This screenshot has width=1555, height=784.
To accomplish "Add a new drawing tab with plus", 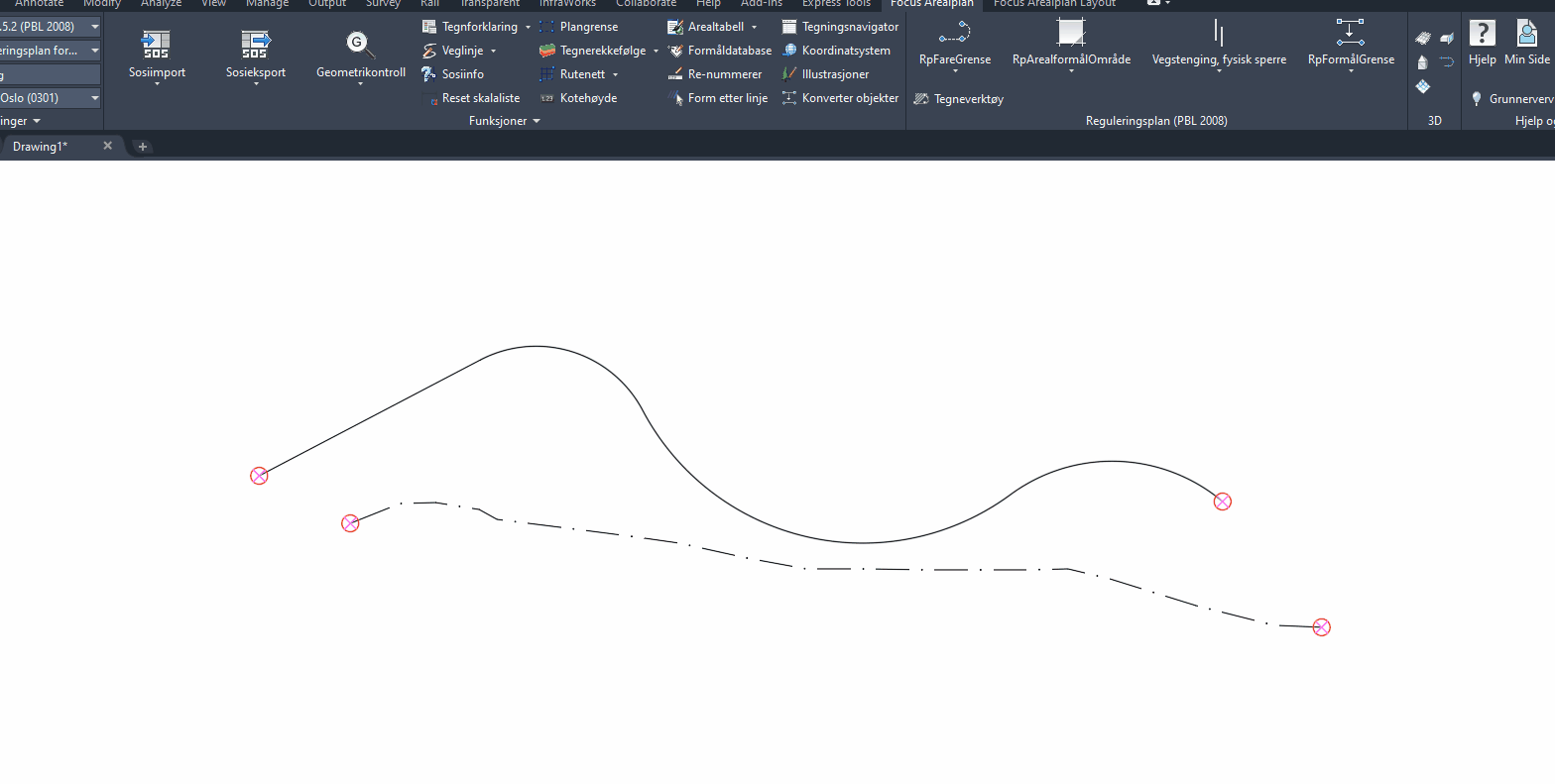I will (x=142, y=147).
